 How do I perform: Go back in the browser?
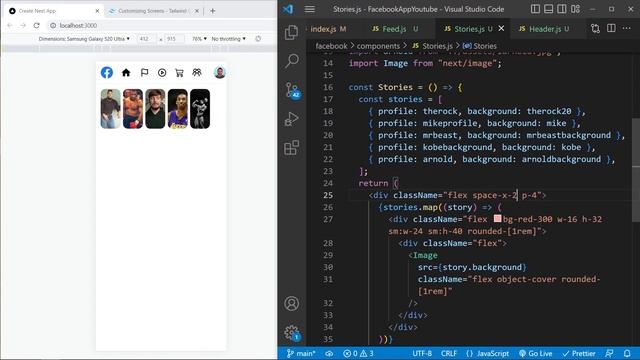pyautogui.click(x=10, y=25)
